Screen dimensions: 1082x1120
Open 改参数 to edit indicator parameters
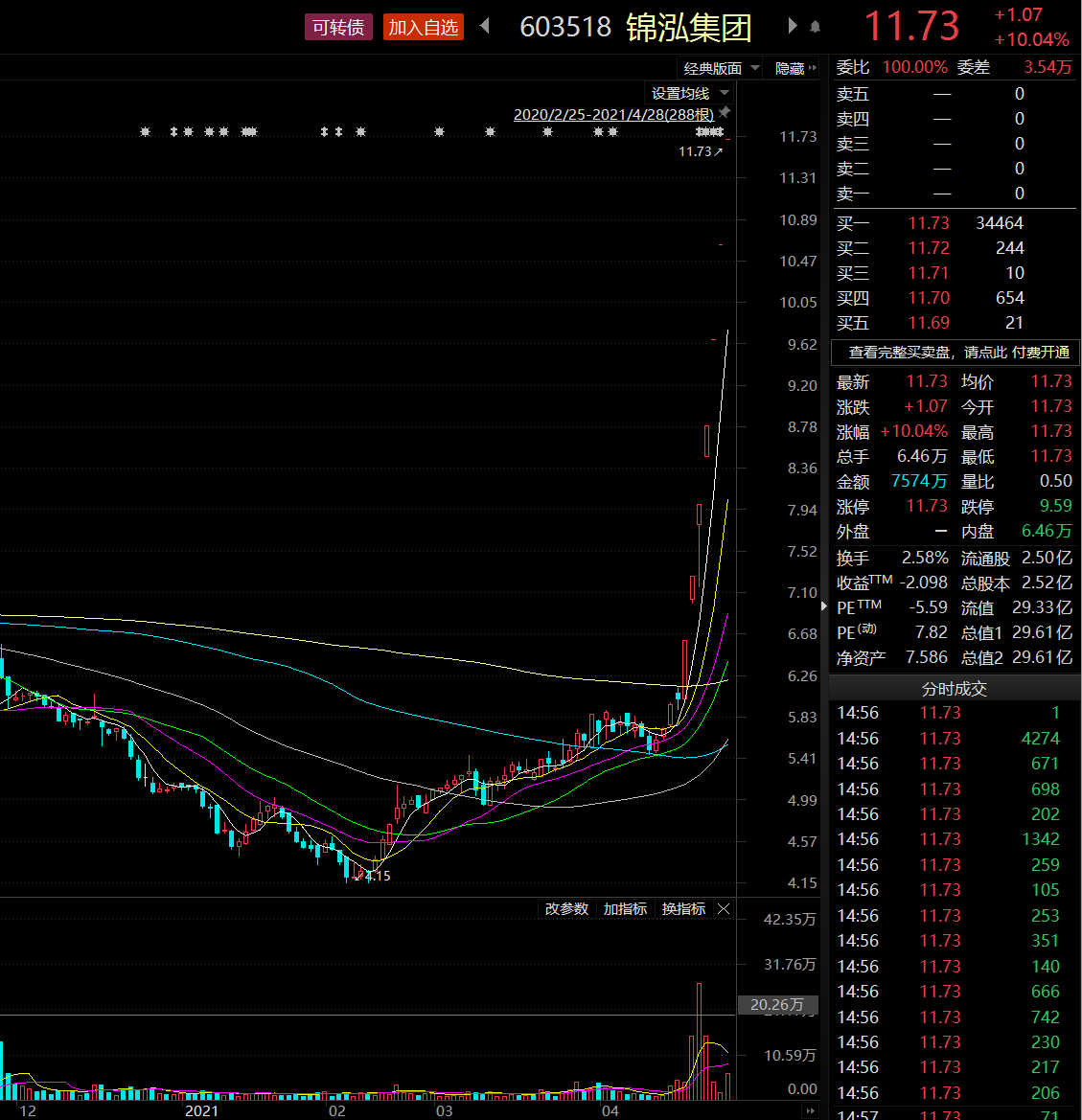(566, 908)
